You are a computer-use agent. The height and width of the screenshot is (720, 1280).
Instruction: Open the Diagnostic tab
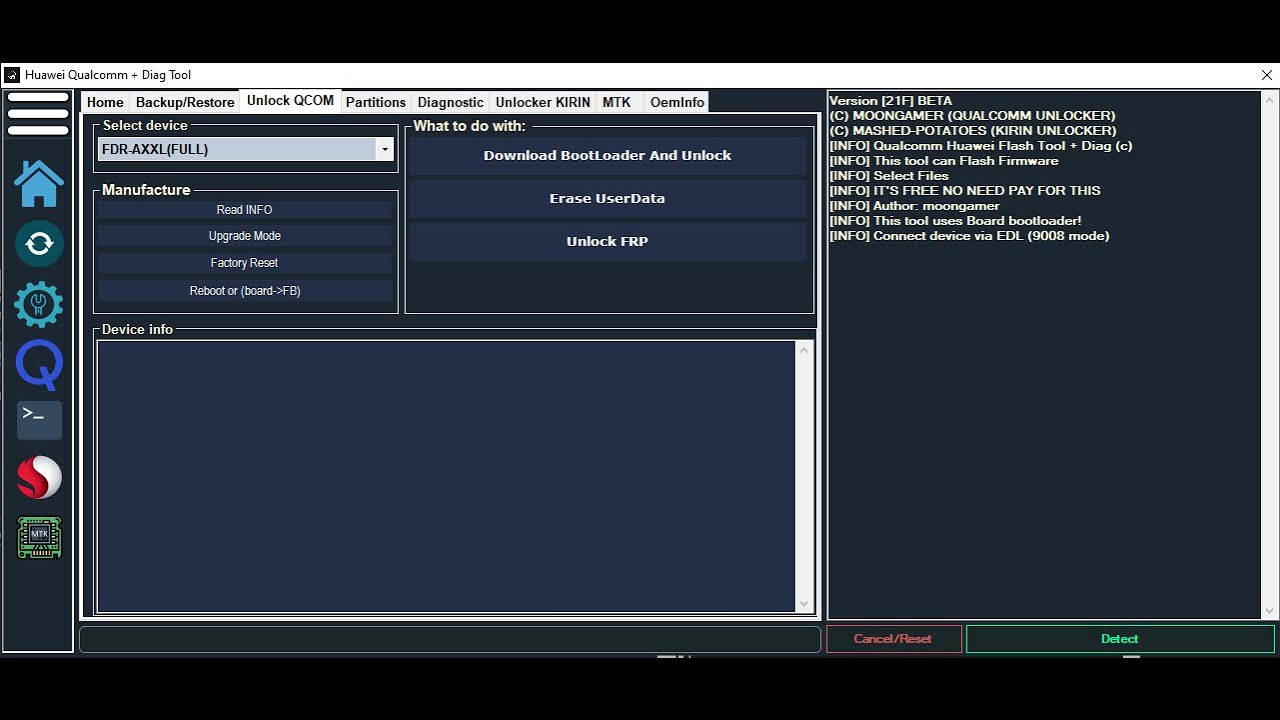[451, 102]
